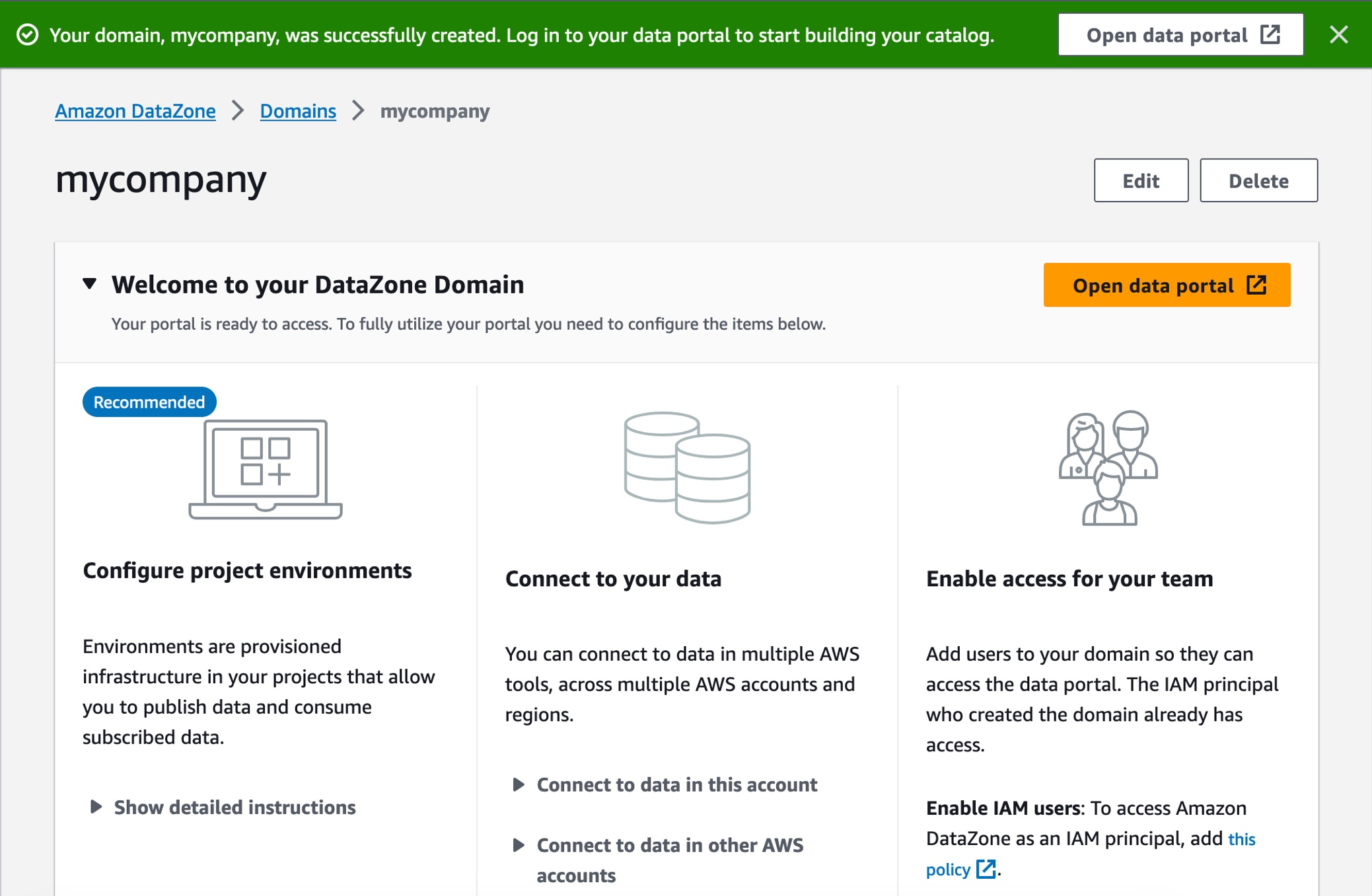
Task: Click Open data portal in green banner
Action: pos(1180,34)
